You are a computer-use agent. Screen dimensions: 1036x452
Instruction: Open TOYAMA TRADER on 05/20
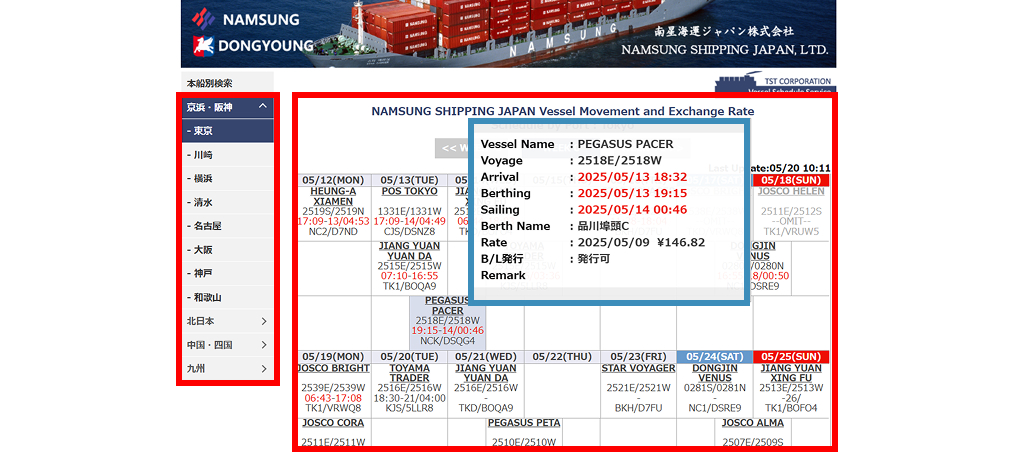pos(410,373)
